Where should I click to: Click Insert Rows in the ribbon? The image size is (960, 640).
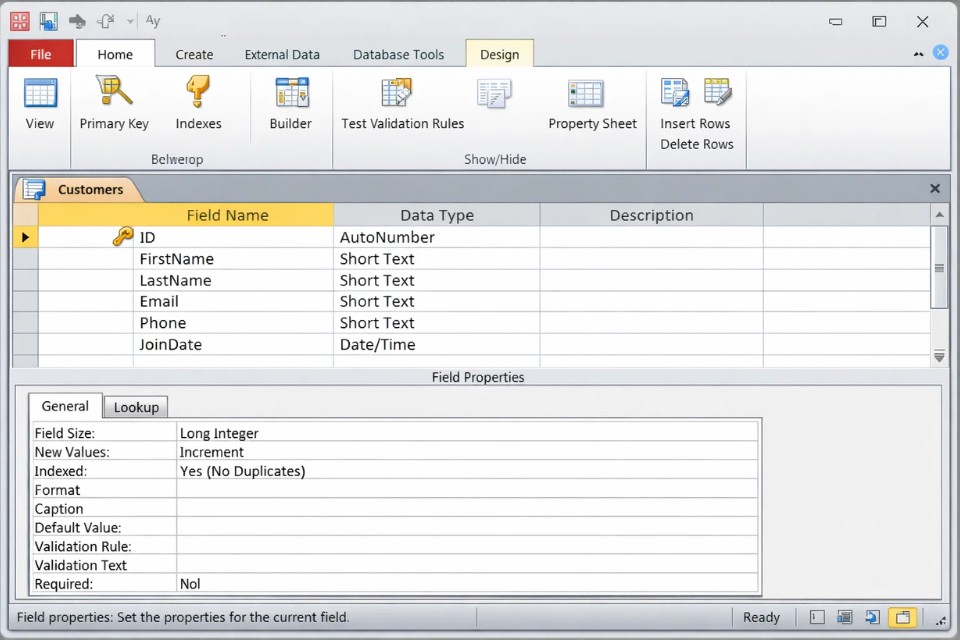695,124
